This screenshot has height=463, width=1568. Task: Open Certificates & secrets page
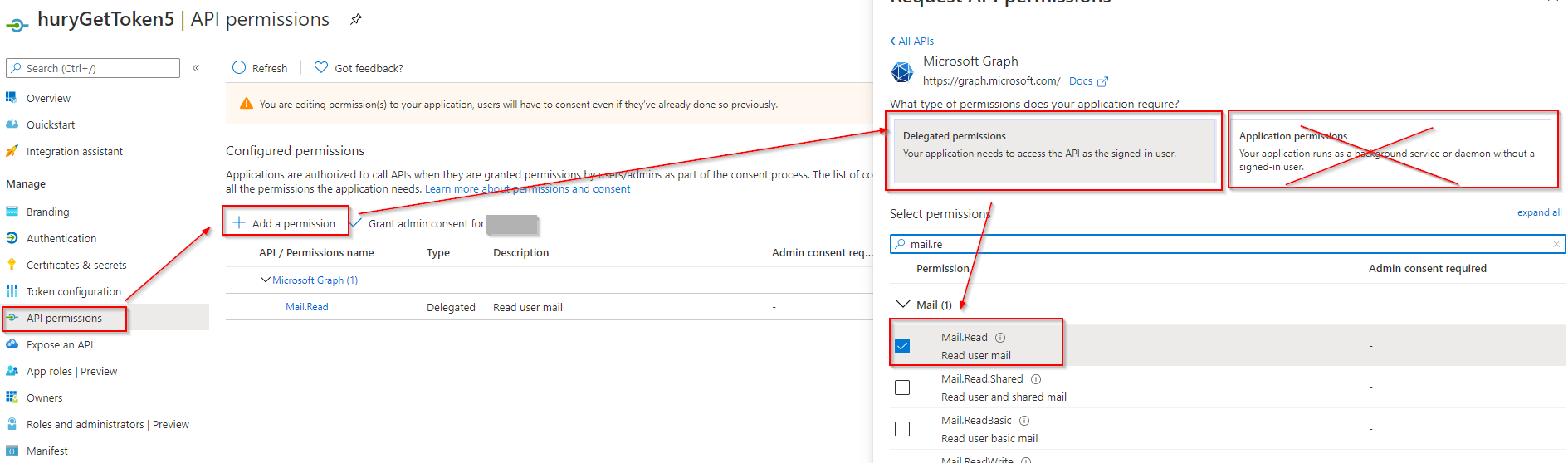coord(76,265)
